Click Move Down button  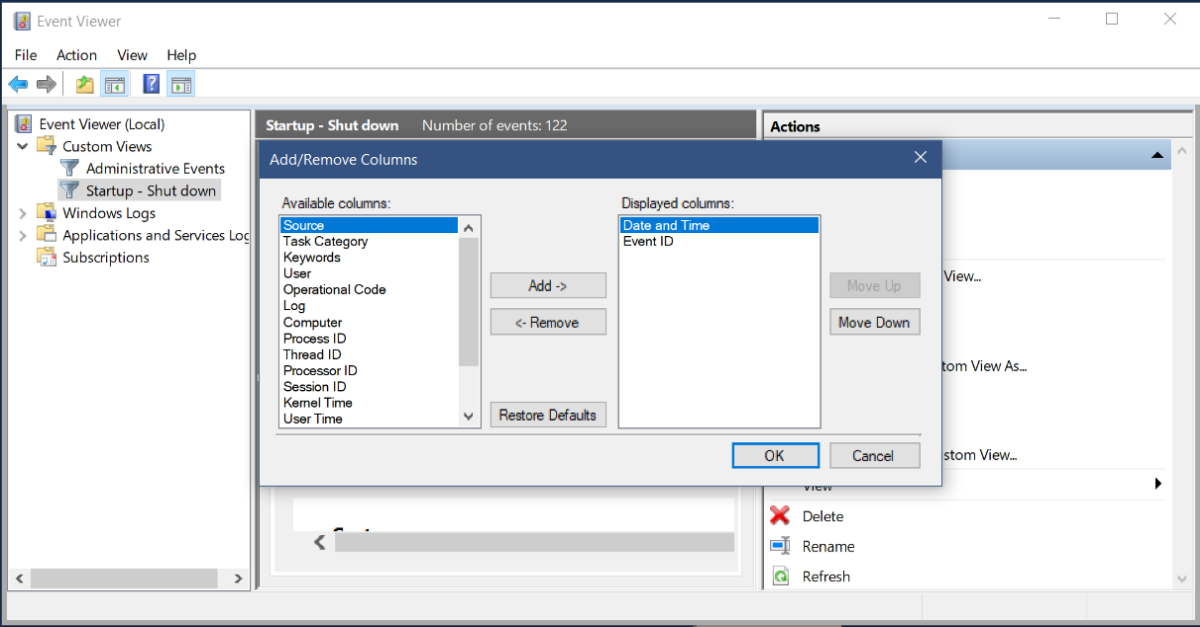click(873, 322)
